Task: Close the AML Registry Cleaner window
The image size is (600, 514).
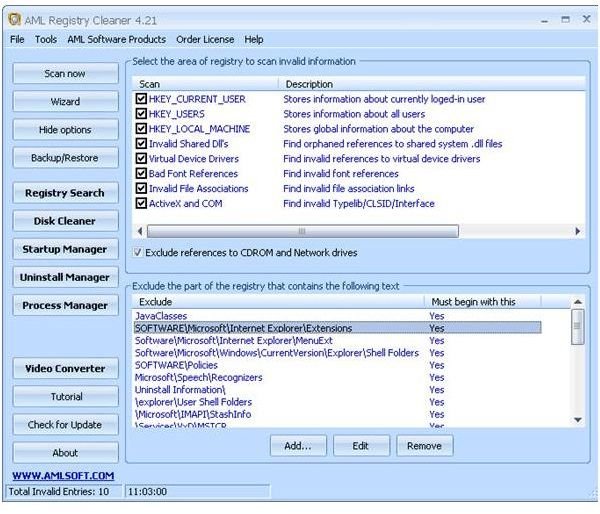Action: coord(586,19)
